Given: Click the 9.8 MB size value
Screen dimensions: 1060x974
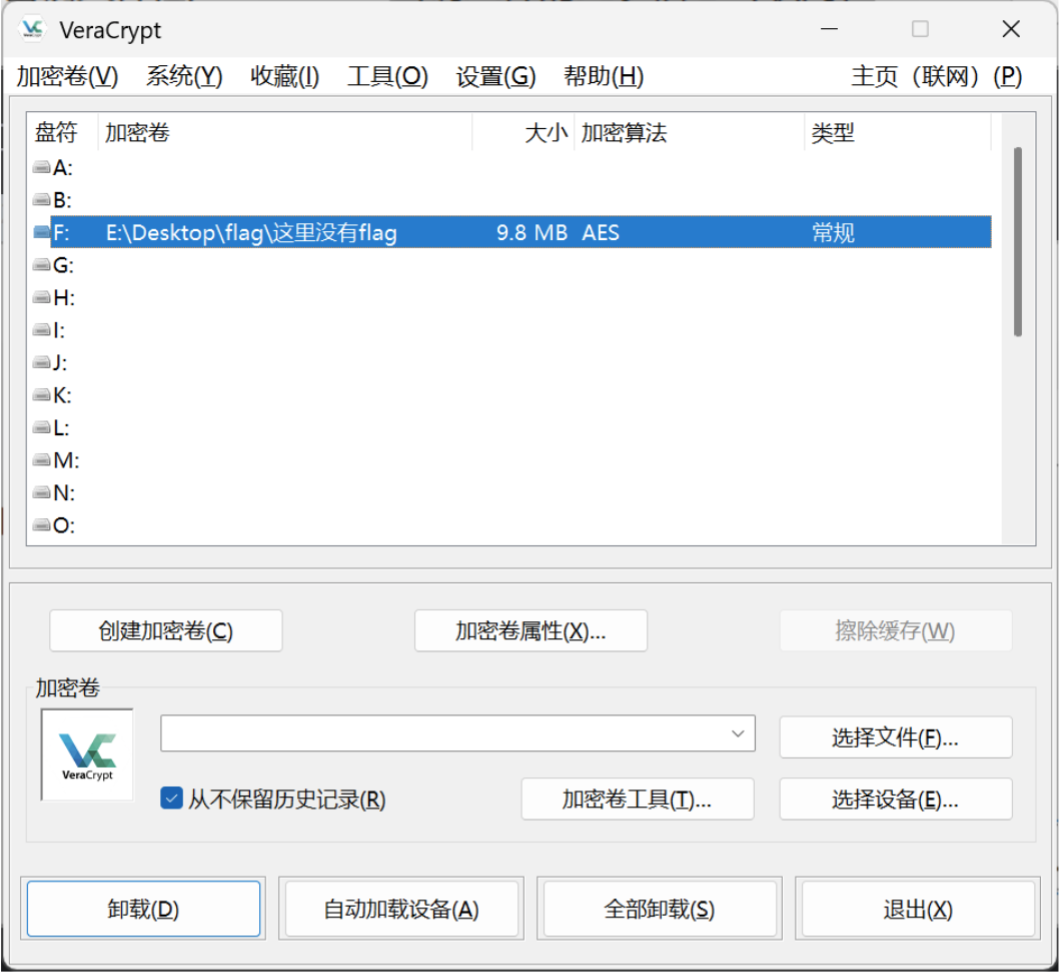Looking at the screenshot, I should (x=531, y=233).
